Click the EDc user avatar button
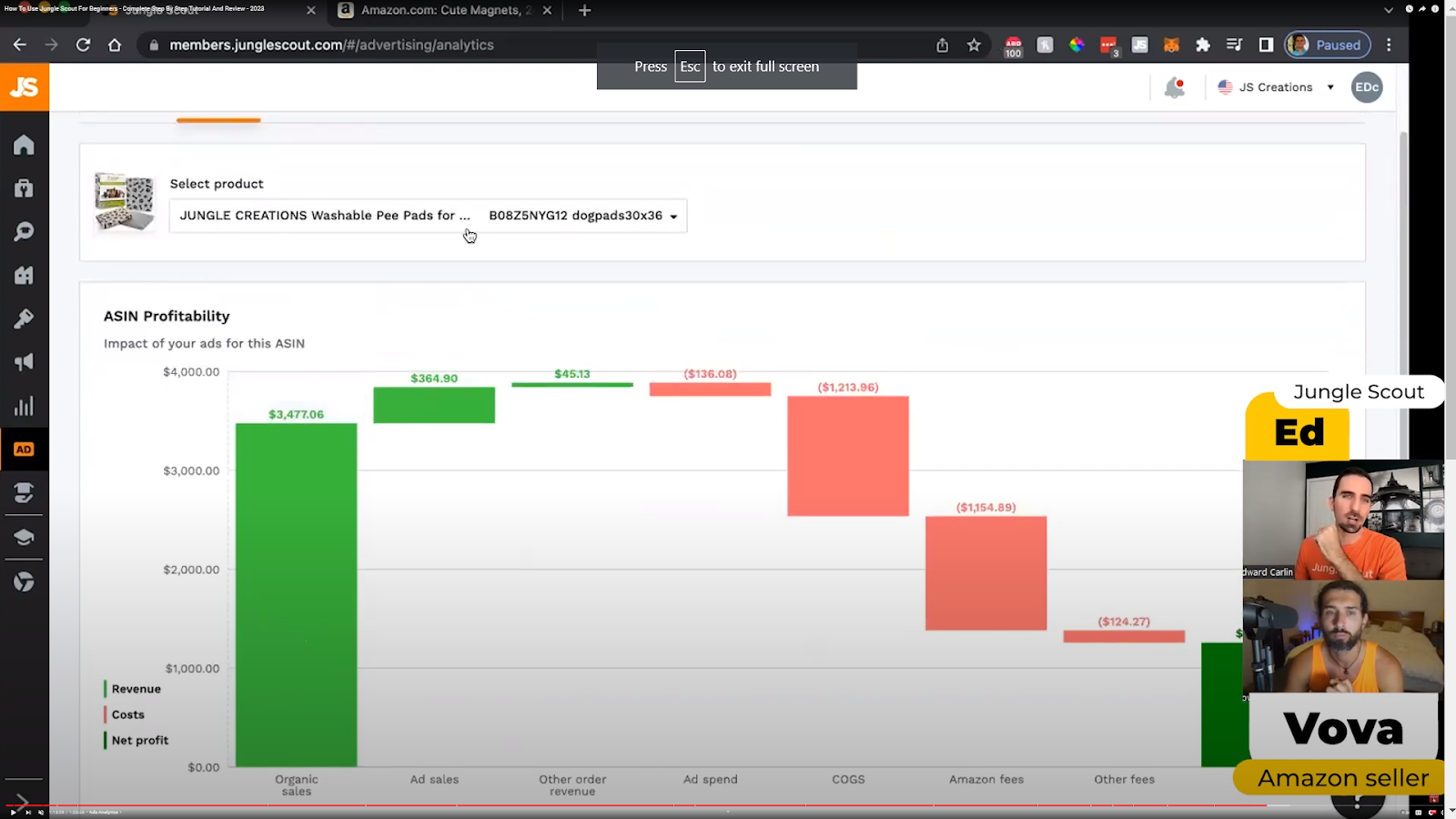The height and width of the screenshot is (819, 1456). [x=1367, y=87]
